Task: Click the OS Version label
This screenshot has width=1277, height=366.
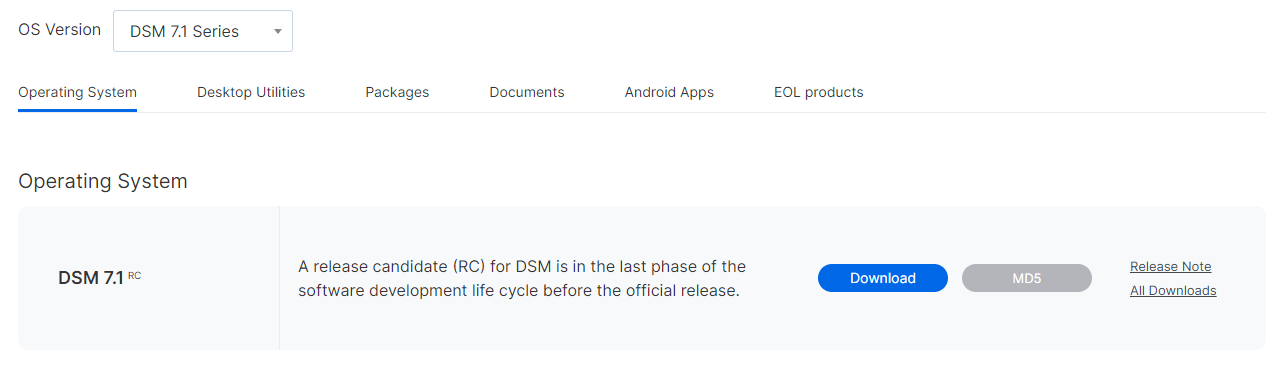Action: click(60, 29)
